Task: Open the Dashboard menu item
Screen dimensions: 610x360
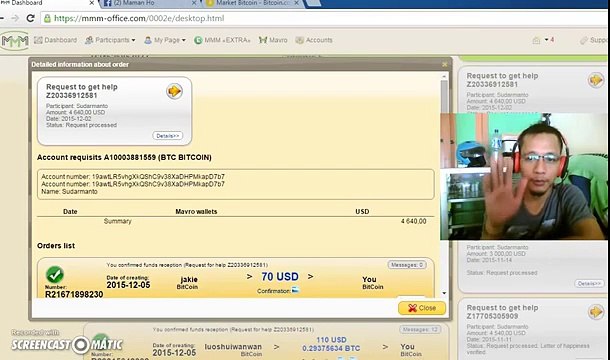Action: tap(55, 40)
